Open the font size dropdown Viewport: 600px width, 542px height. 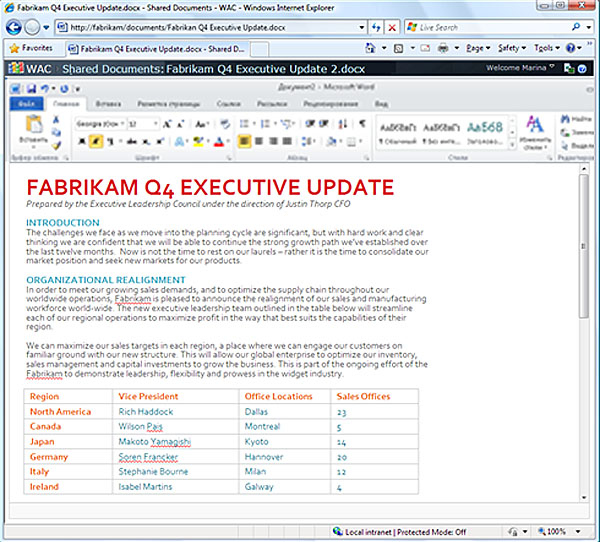tap(156, 124)
